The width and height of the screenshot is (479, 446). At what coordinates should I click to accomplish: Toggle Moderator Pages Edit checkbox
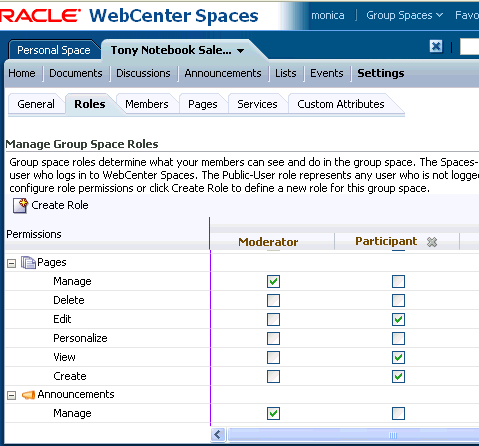[273, 319]
